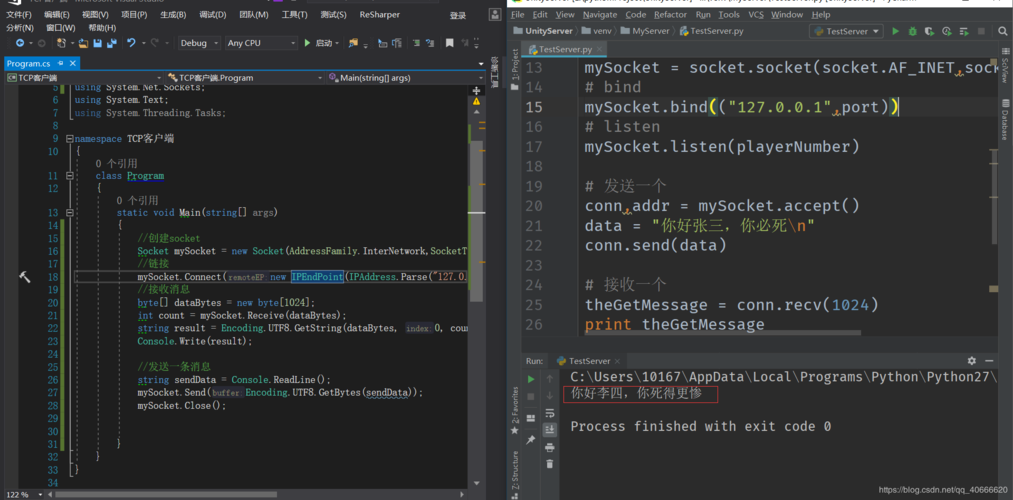Click the open file folder icon in Visual Studio

(83, 43)
